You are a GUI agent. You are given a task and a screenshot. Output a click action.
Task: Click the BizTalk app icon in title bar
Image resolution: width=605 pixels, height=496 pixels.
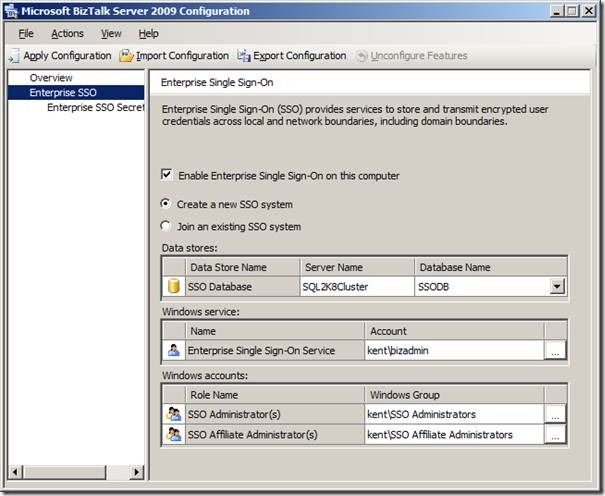[x=12, y=11]
